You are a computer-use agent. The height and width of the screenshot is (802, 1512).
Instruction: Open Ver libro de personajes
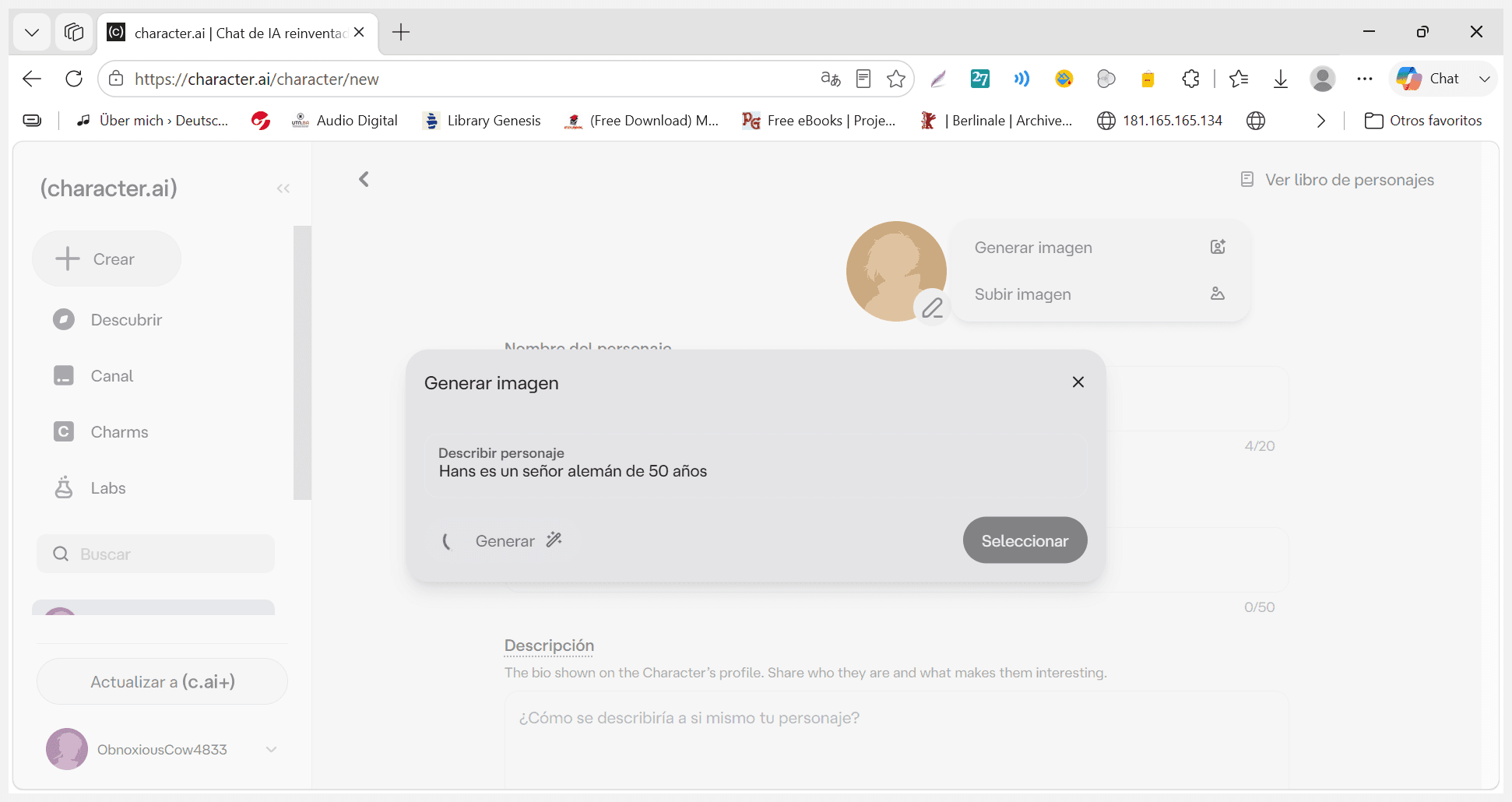pyautogui.click(x=1337, y=180)
